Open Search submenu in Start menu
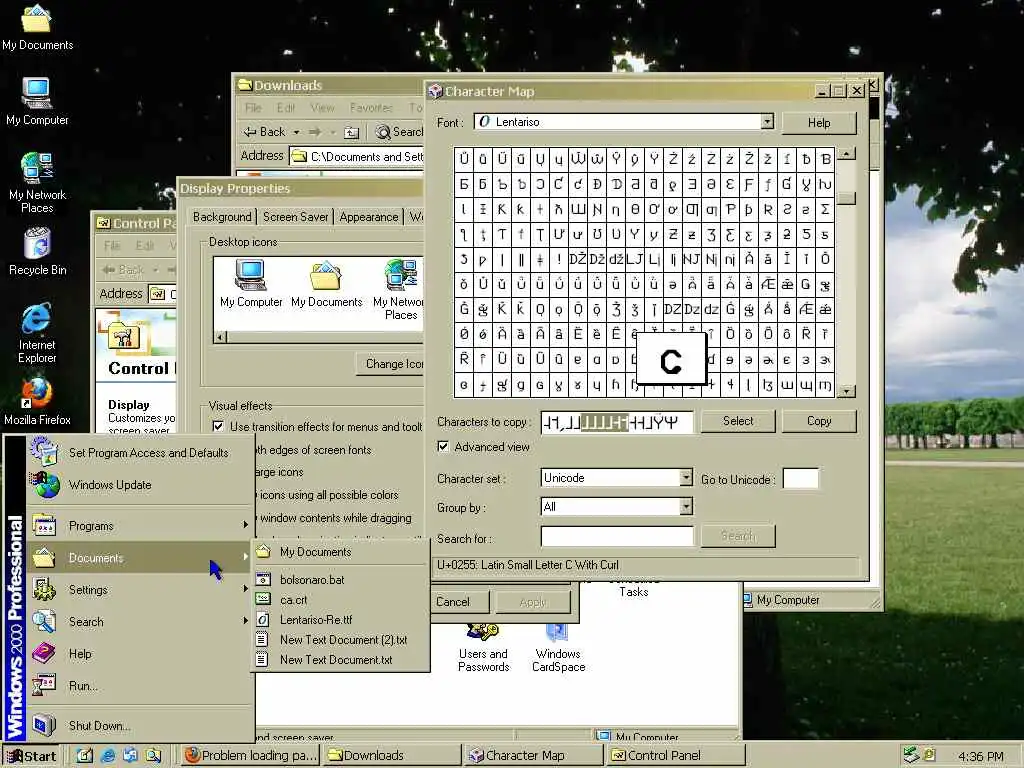The width and height of the screenshot is (1024, 768). click(x=140, y=622)
